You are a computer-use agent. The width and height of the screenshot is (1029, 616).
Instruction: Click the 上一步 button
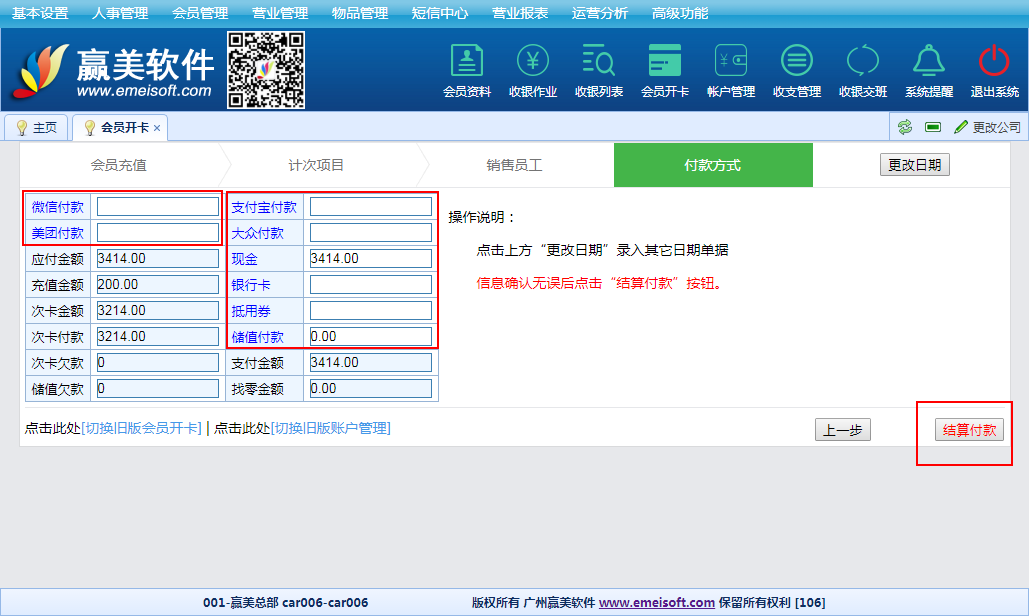point(842,430)
